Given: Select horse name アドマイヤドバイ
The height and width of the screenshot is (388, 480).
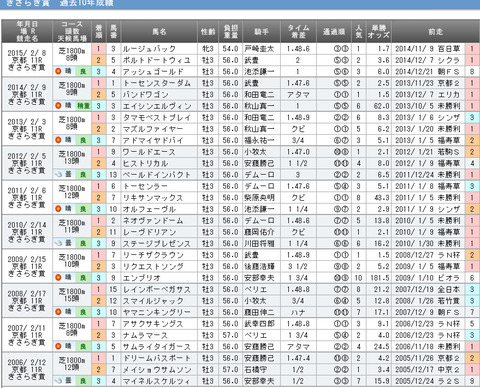Looking at the screenshot, I should (x=153, y=141).
